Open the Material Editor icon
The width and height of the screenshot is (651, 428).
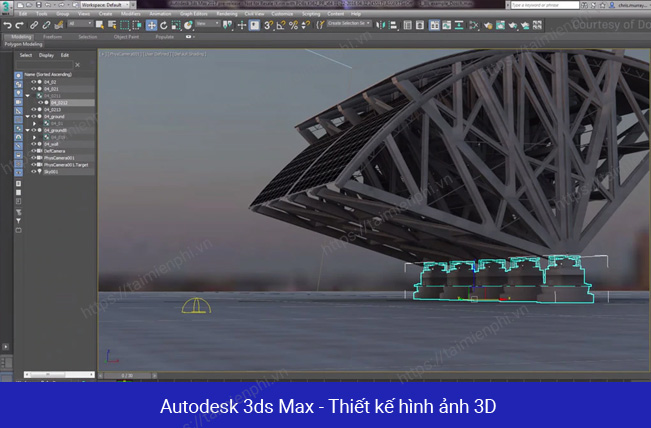[474, 25]
